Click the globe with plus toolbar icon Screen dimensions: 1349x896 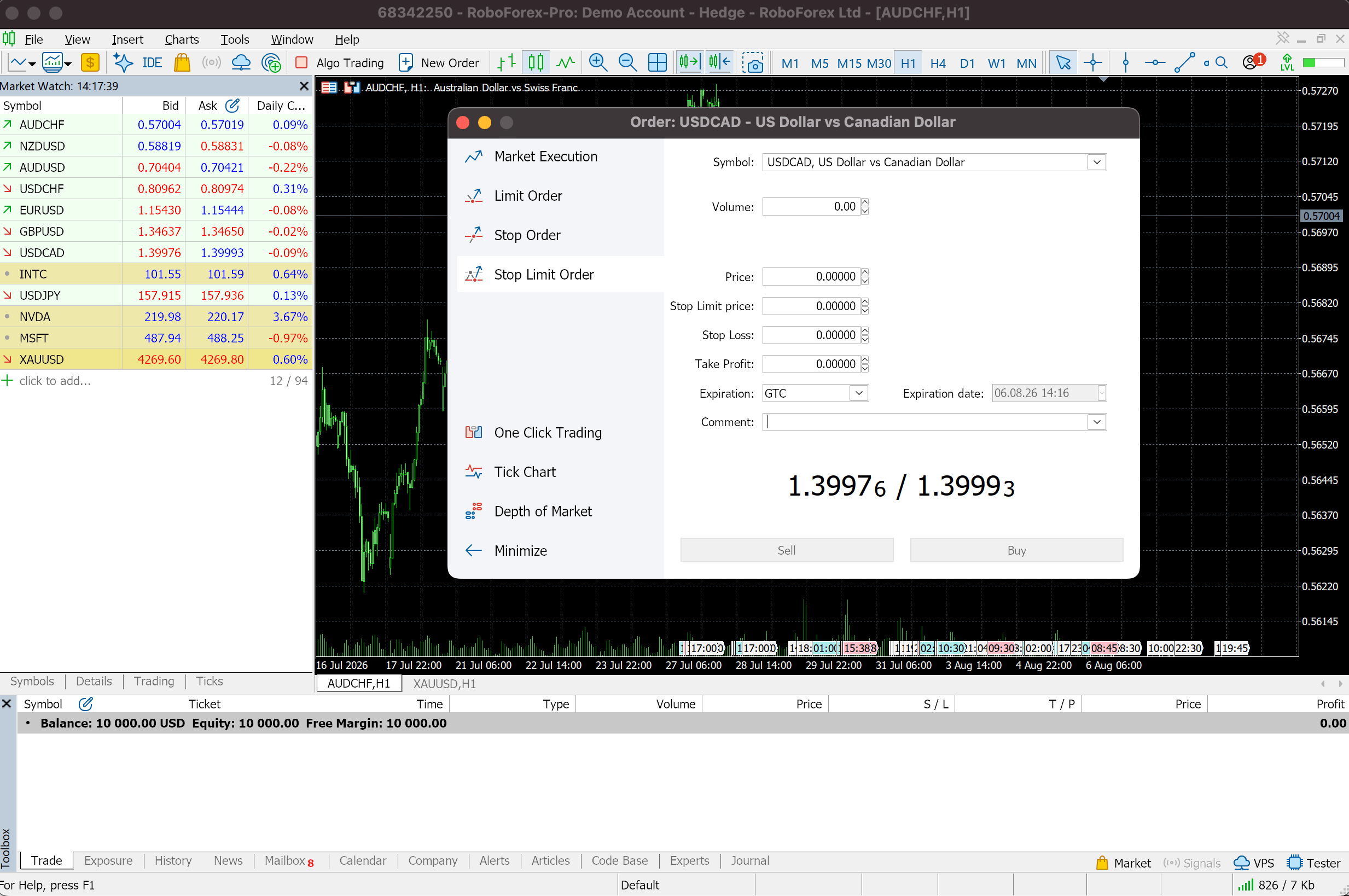point(271,62)
